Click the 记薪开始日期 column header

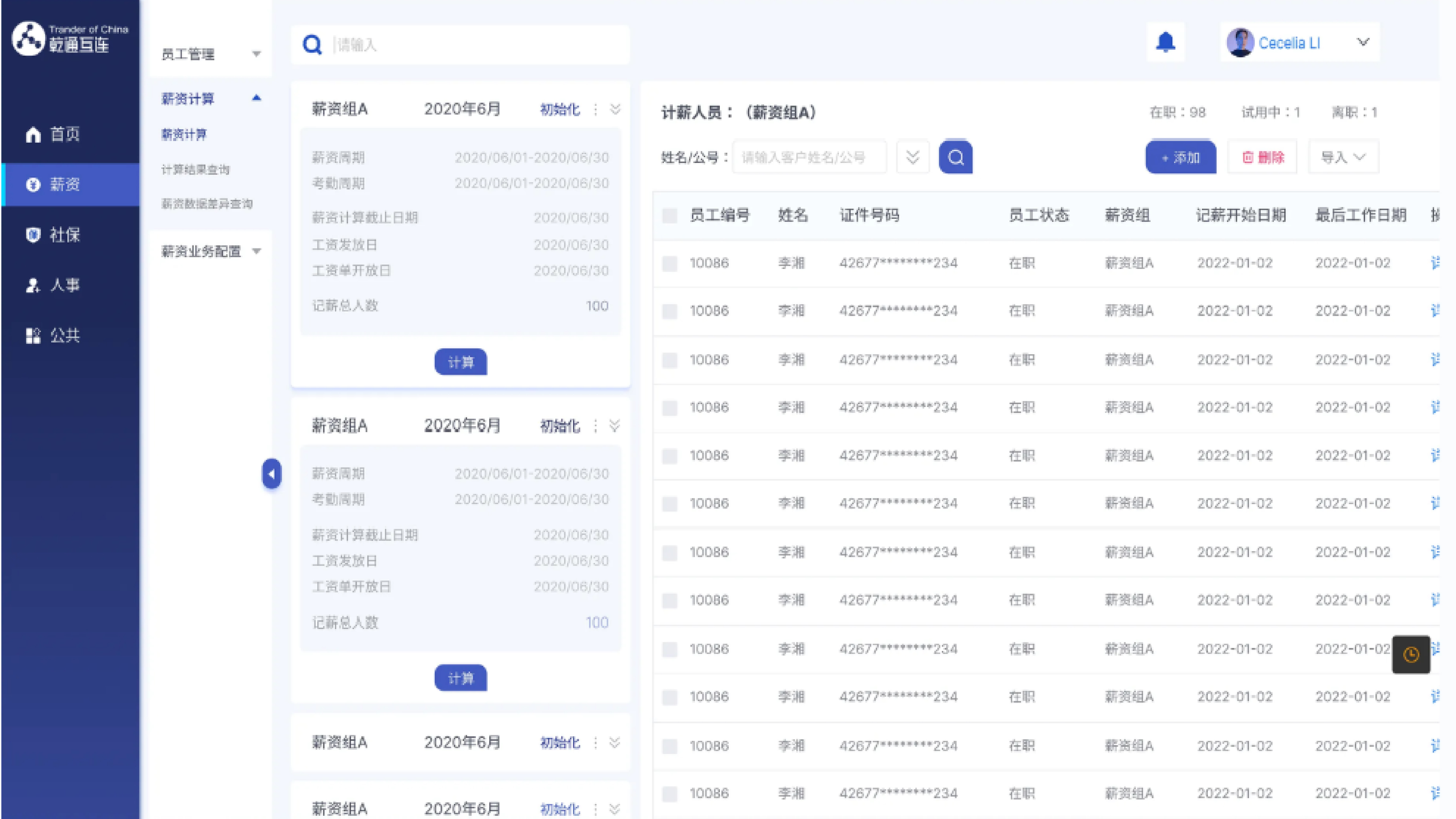coord(1241,215)
